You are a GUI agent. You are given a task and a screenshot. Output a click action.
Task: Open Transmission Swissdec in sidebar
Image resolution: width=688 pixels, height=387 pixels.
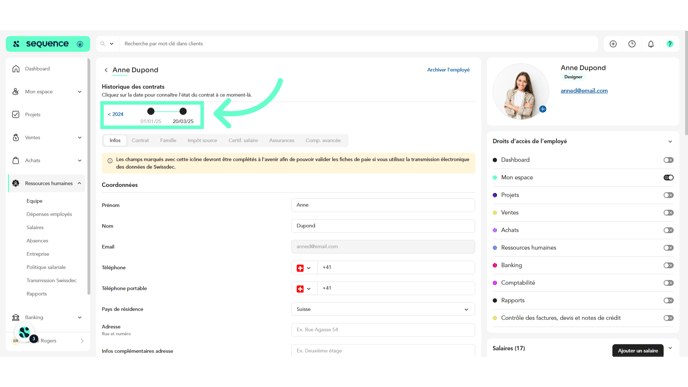point(51,280)
